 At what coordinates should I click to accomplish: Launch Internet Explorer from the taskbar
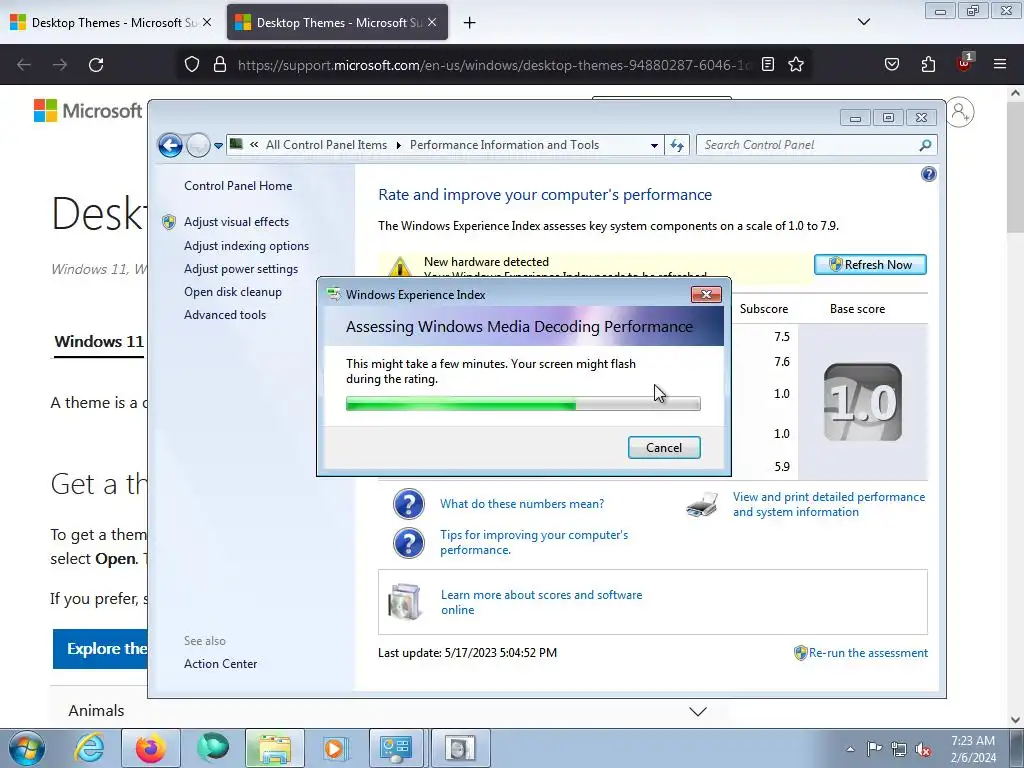89,748
